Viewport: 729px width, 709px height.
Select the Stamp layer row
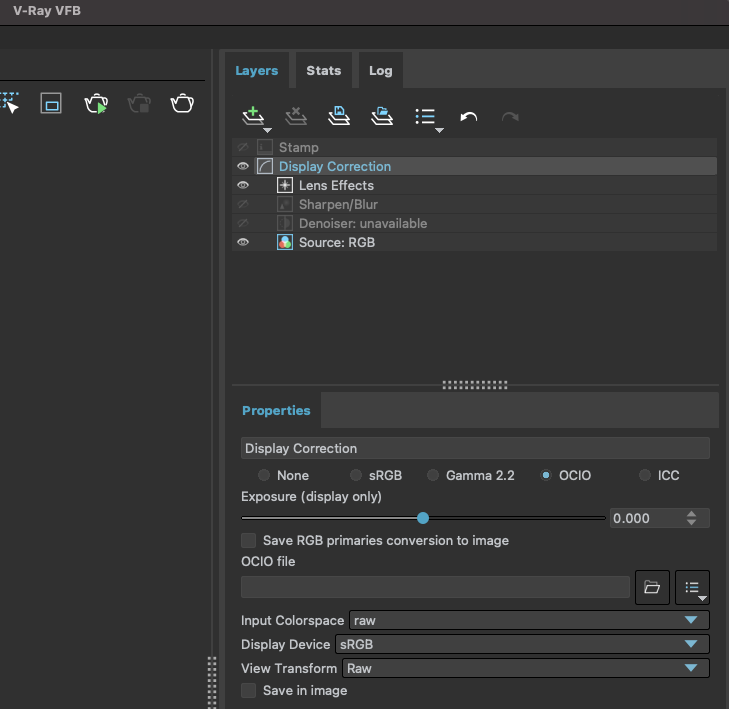(x=474, y=147)
